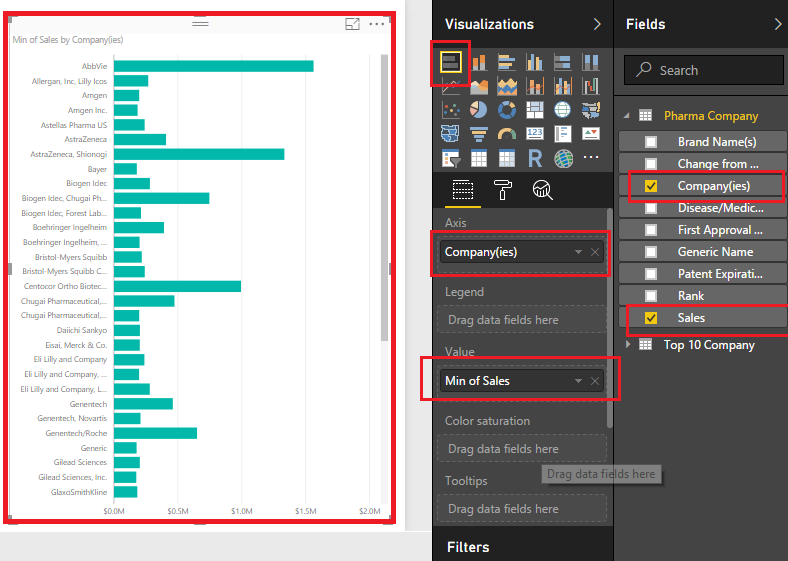Select the R script visual
Screen dimensions: 788x561
(535, 158)
